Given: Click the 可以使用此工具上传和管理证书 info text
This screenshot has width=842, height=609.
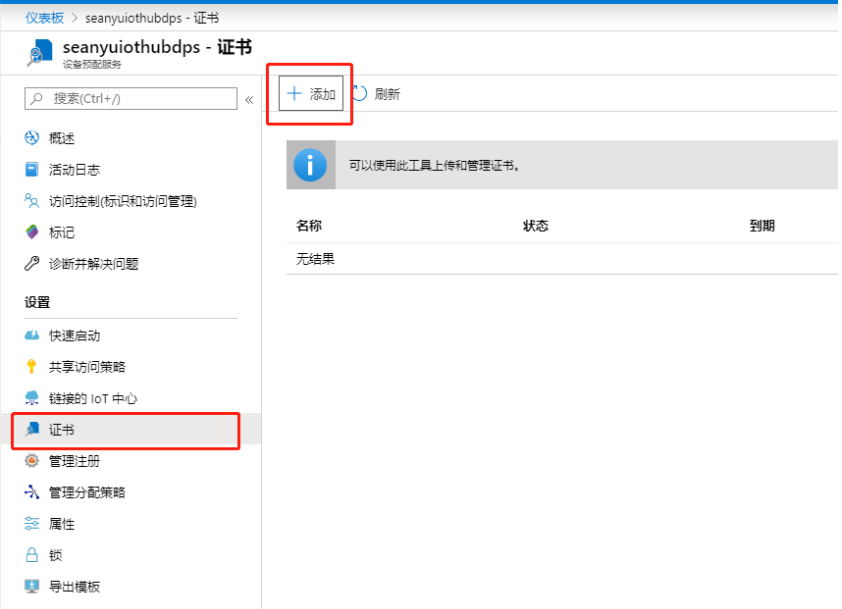Looking at the screenshot, I should pyautogui.click(x=434, y=165).
